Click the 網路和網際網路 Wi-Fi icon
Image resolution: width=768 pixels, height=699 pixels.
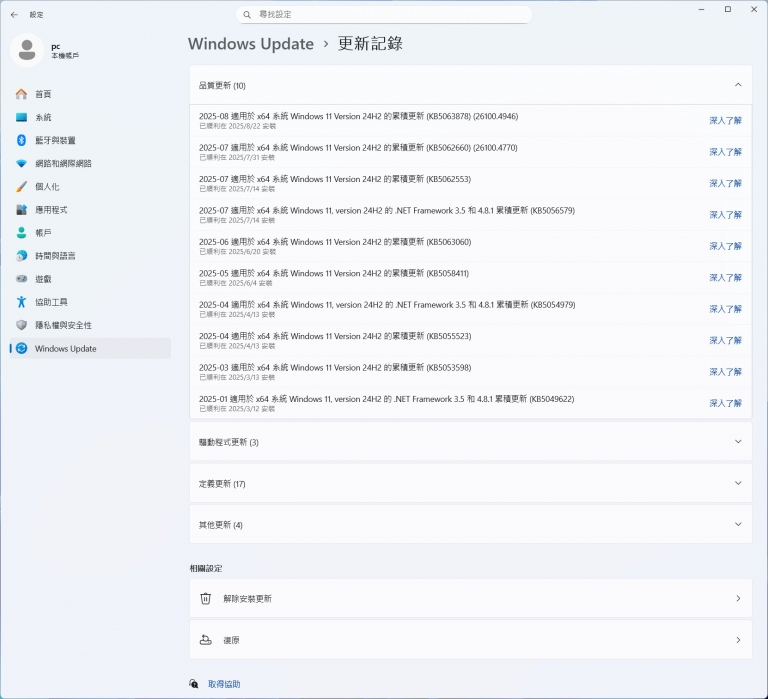[21, 163]
